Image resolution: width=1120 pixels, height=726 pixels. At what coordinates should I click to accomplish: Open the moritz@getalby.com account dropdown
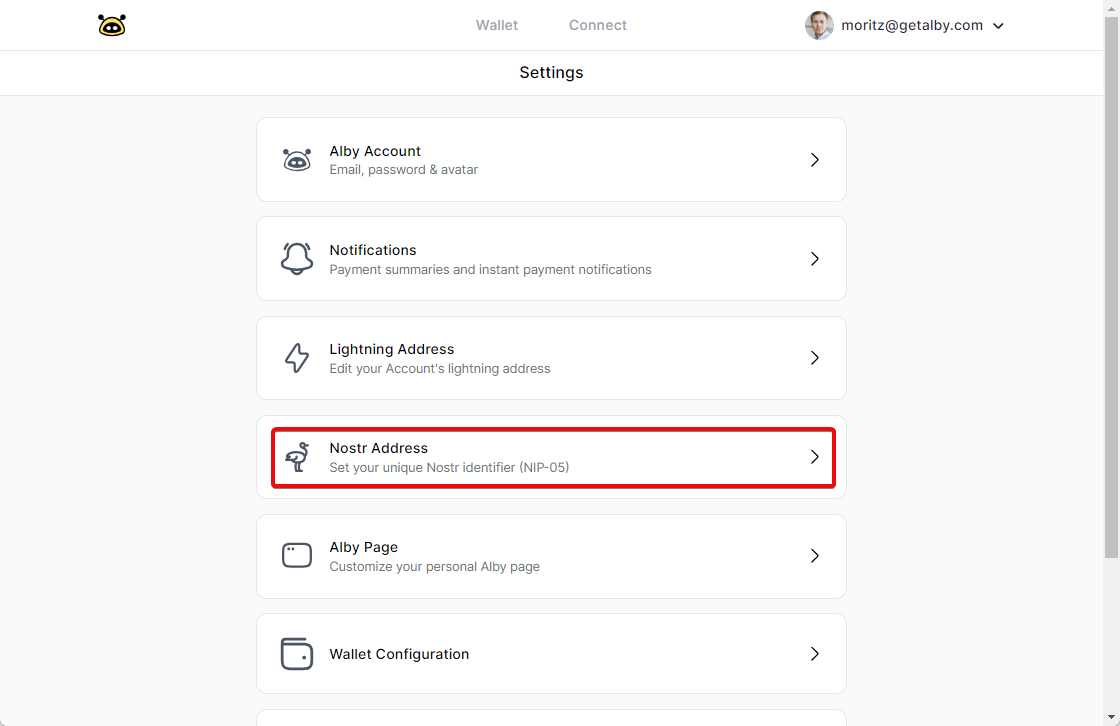tap(997, 26)
